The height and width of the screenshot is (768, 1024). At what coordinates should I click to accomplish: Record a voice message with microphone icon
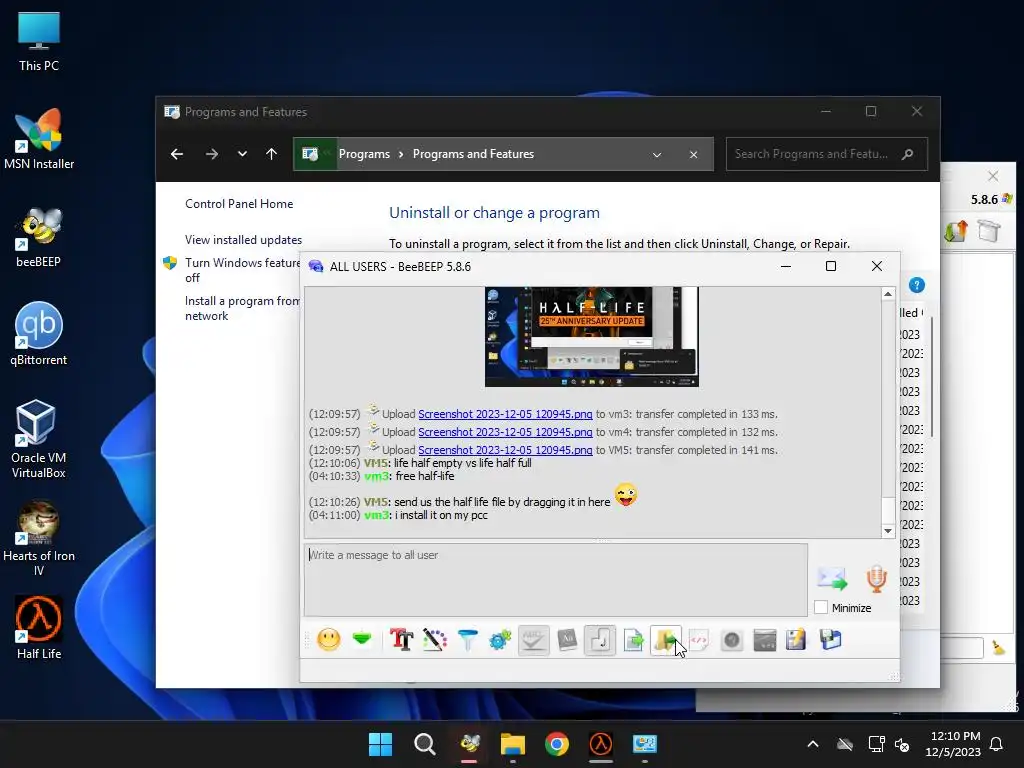tap(876, 579)
